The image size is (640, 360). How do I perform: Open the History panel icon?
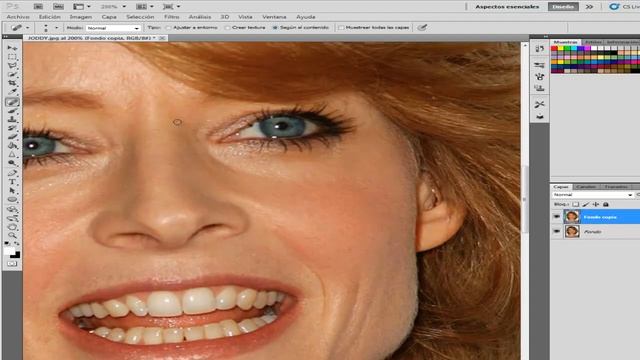coord(540,49)
